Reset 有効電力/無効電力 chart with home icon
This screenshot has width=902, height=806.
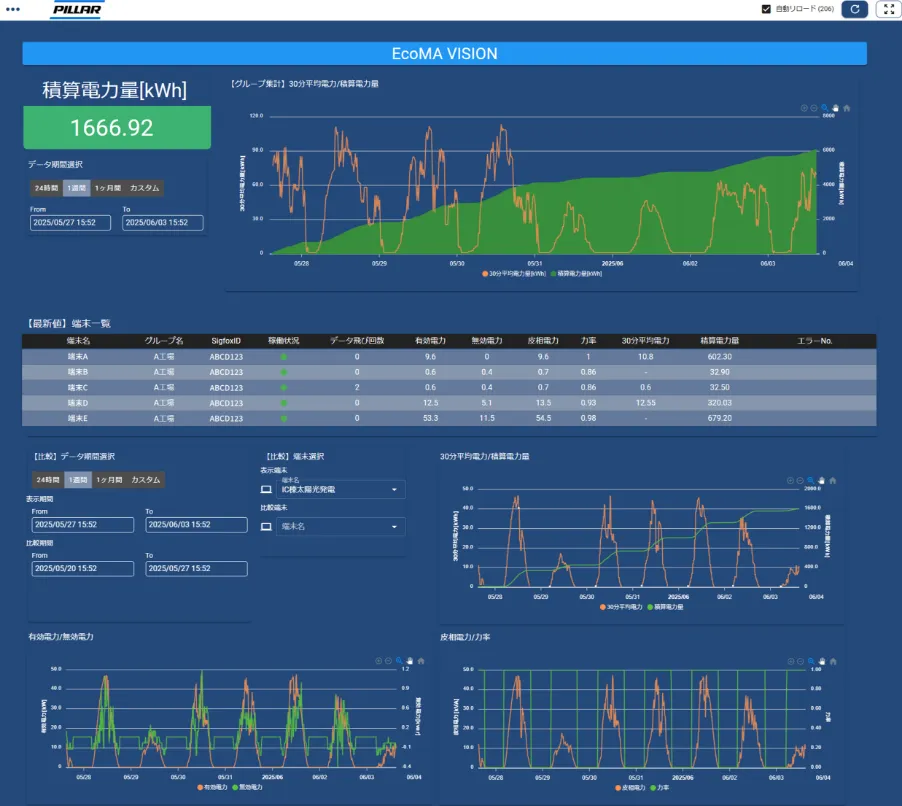(x=421, y=661)
